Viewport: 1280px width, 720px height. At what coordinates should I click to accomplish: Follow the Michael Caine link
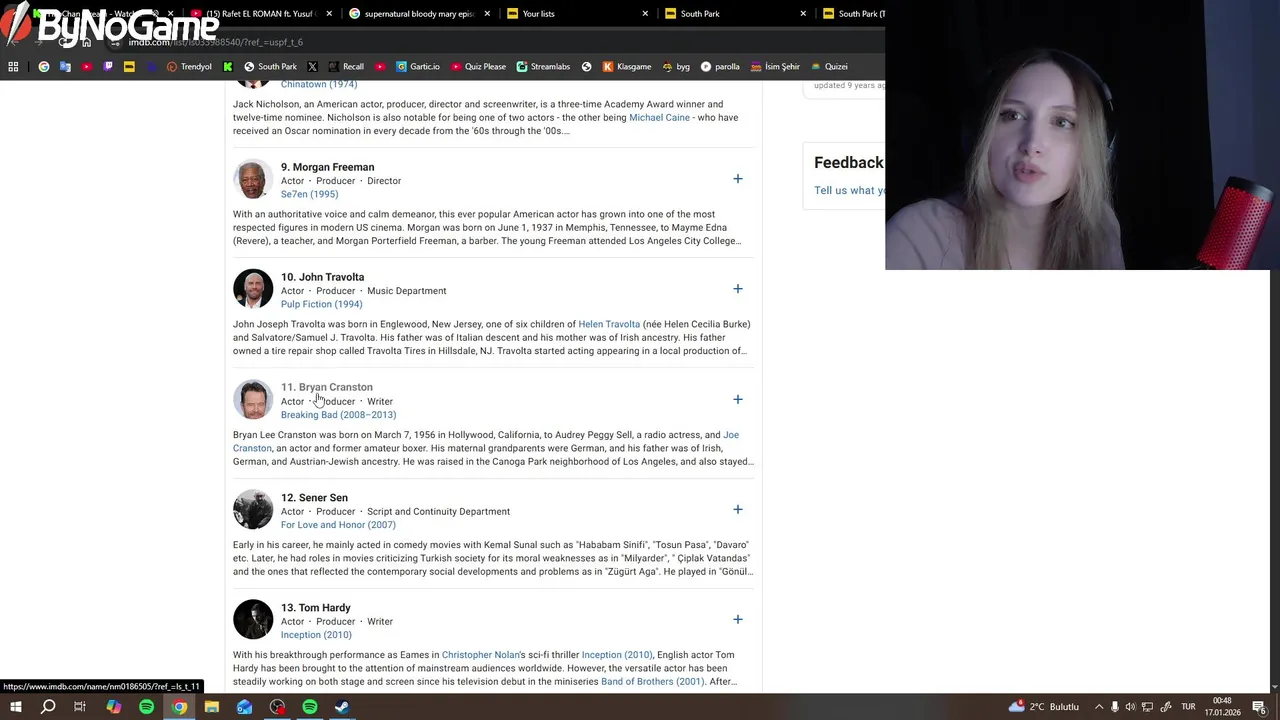[x=659, y=117]
